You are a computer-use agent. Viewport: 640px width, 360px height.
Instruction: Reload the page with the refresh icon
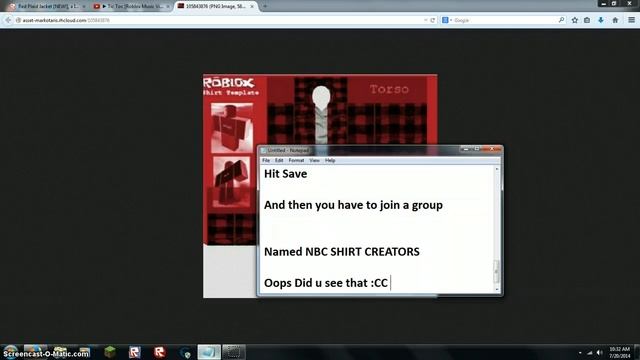[x=433, y=20]
